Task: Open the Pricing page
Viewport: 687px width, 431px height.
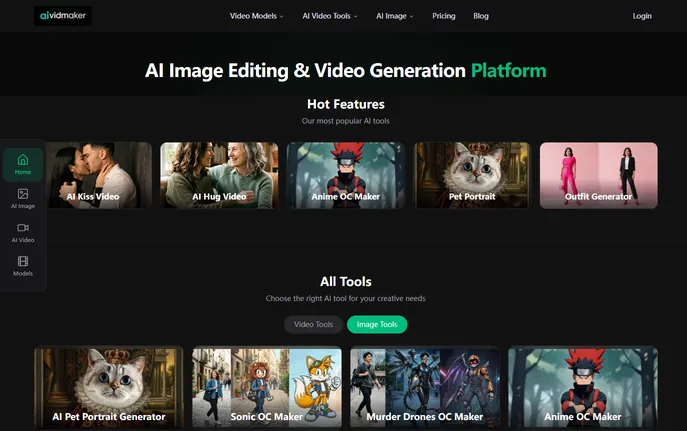Action: [444, 16]
